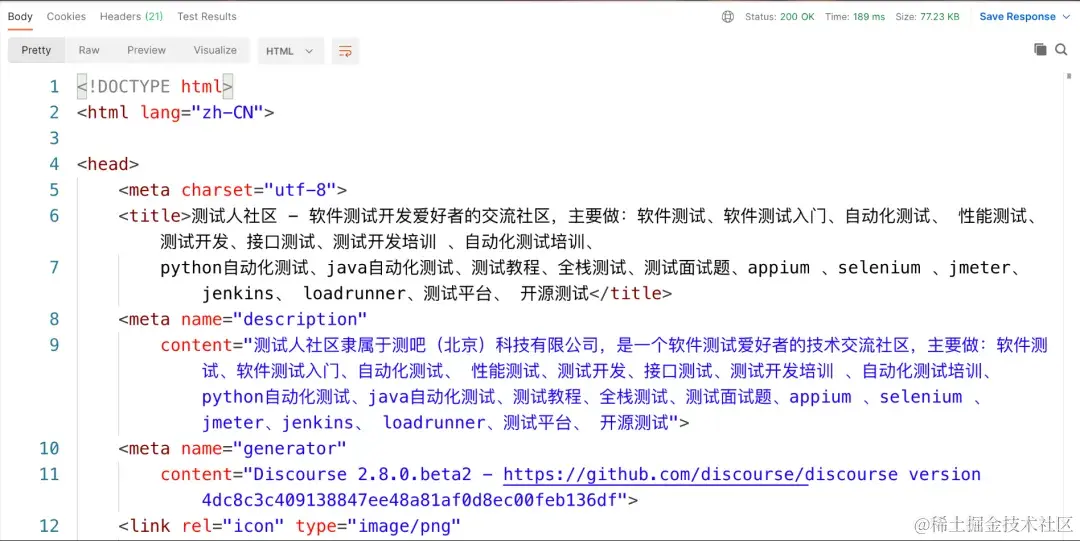
Task: Click line number 6
Action: tap(54, 216)
